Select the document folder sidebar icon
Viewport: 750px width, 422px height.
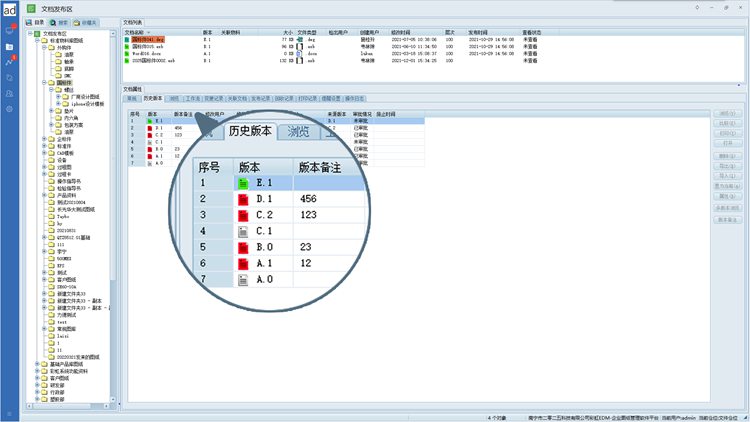pyautogui.click(x=9, y=46)
